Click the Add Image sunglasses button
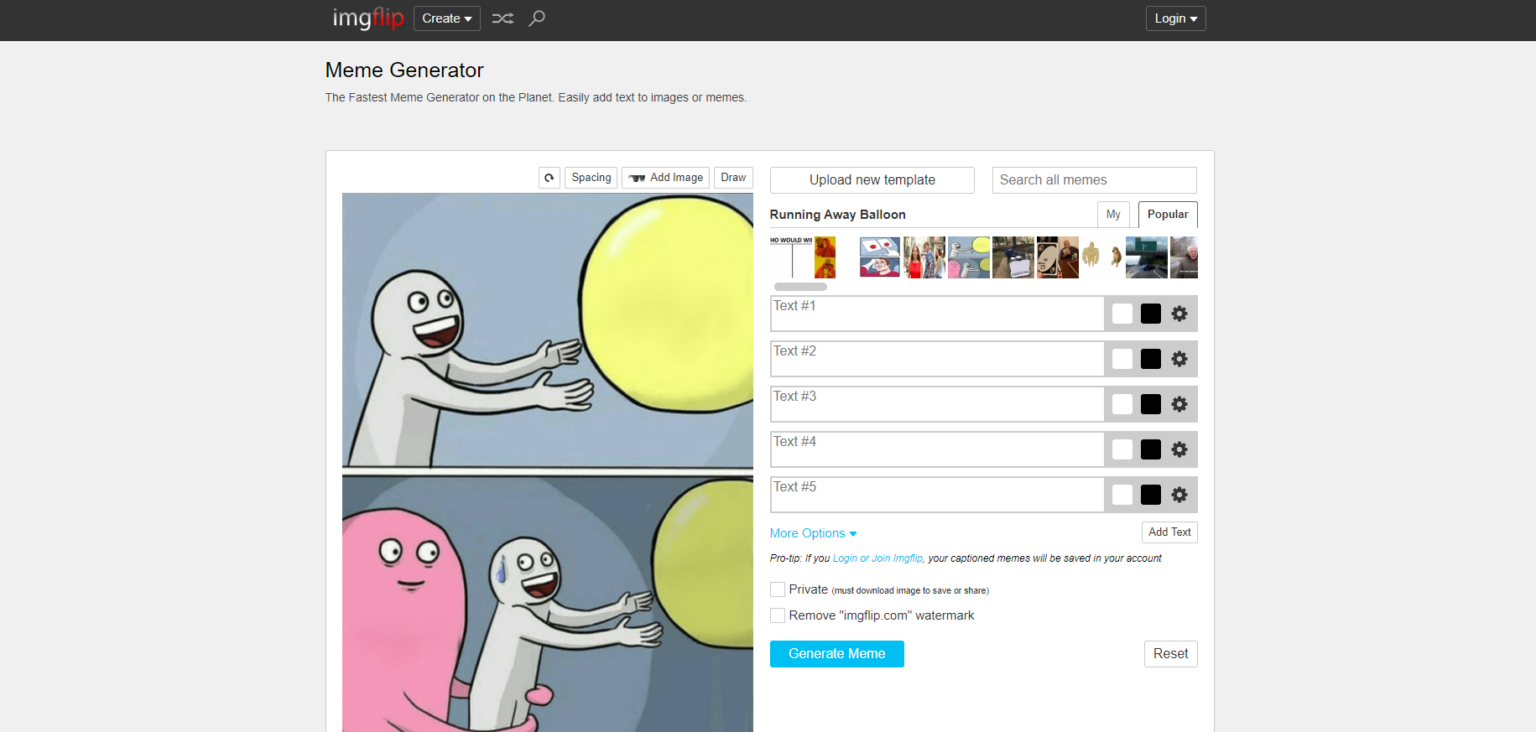This screenshot has height=732, width=1536. 666,178
